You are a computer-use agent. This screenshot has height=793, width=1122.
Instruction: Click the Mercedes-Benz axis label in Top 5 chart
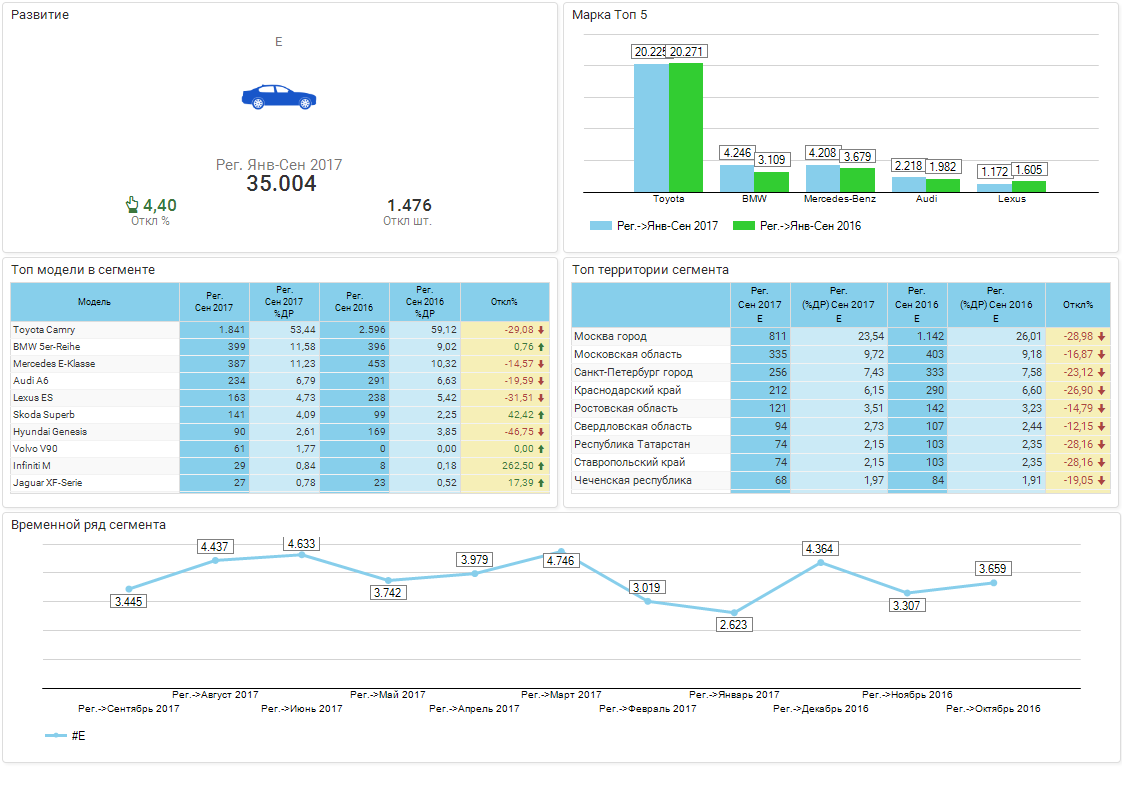[x=839, y=199]
